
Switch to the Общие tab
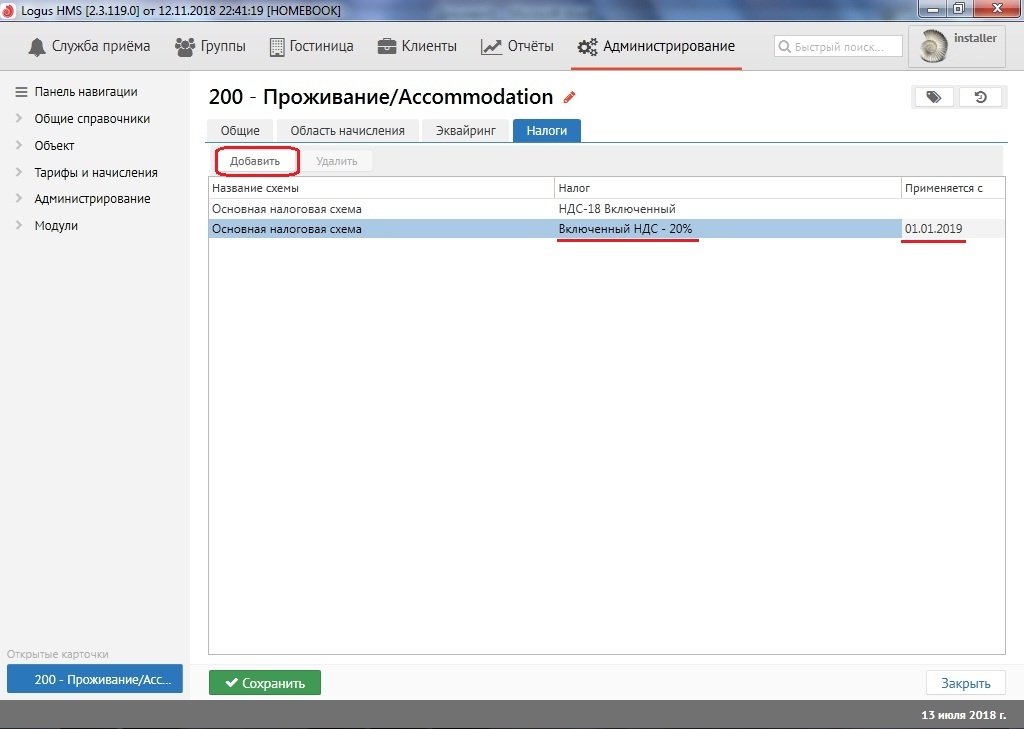pyautogui.click(x=240, y=130)
